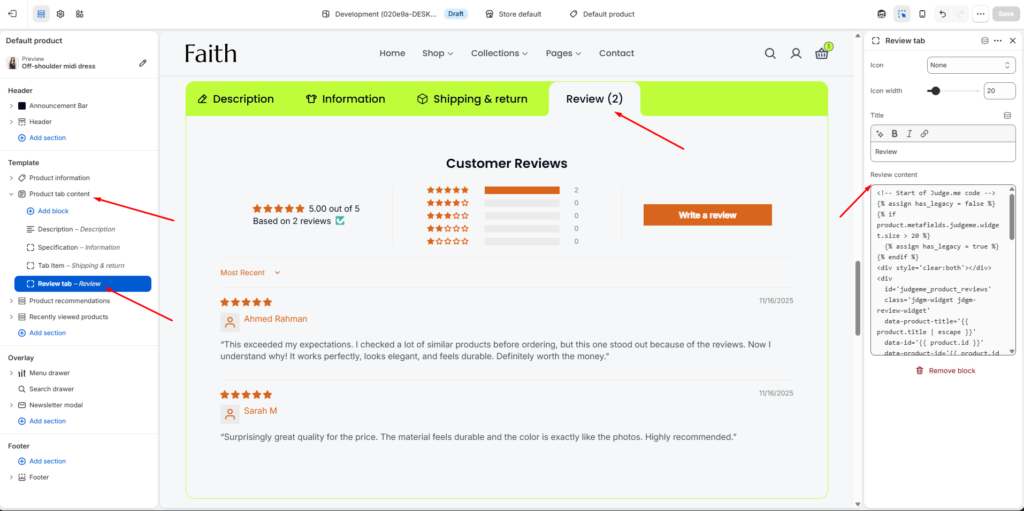
Task: Collapse the Product tab content section
Action: (x=11, y=194)
